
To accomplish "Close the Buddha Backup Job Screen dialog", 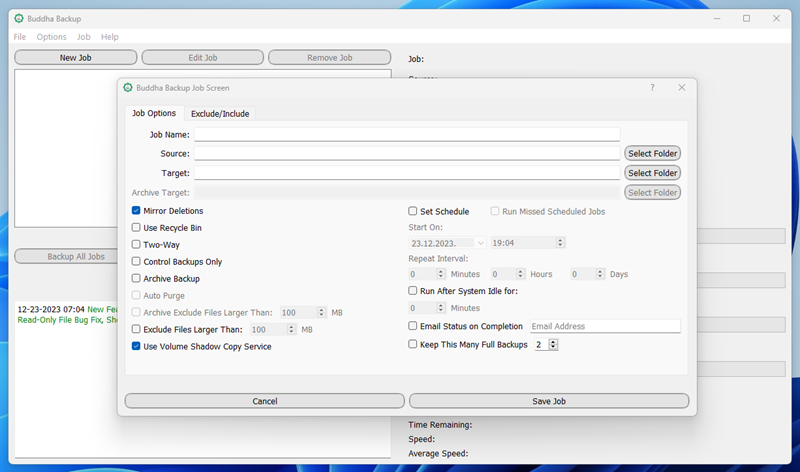I will pyautogui.click(x=682, y=88).
